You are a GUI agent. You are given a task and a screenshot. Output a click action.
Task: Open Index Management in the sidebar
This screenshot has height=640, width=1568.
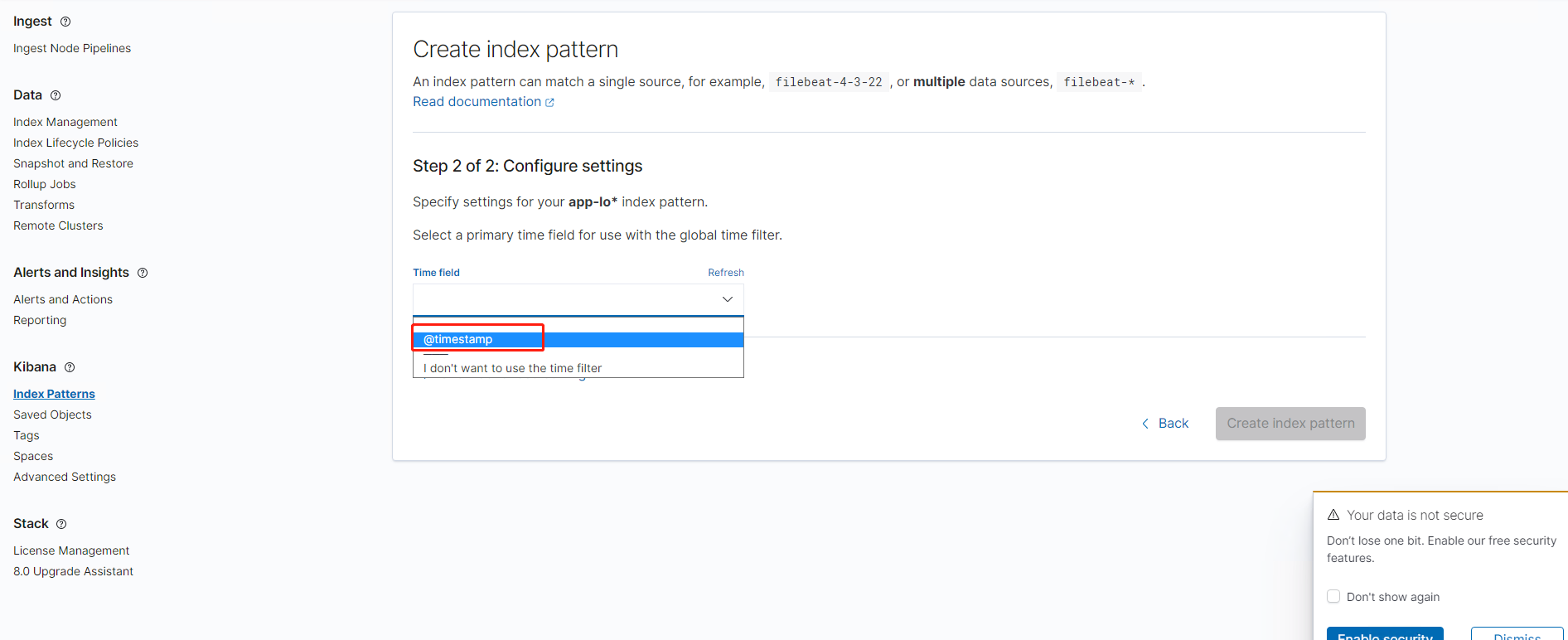[65, 122]
